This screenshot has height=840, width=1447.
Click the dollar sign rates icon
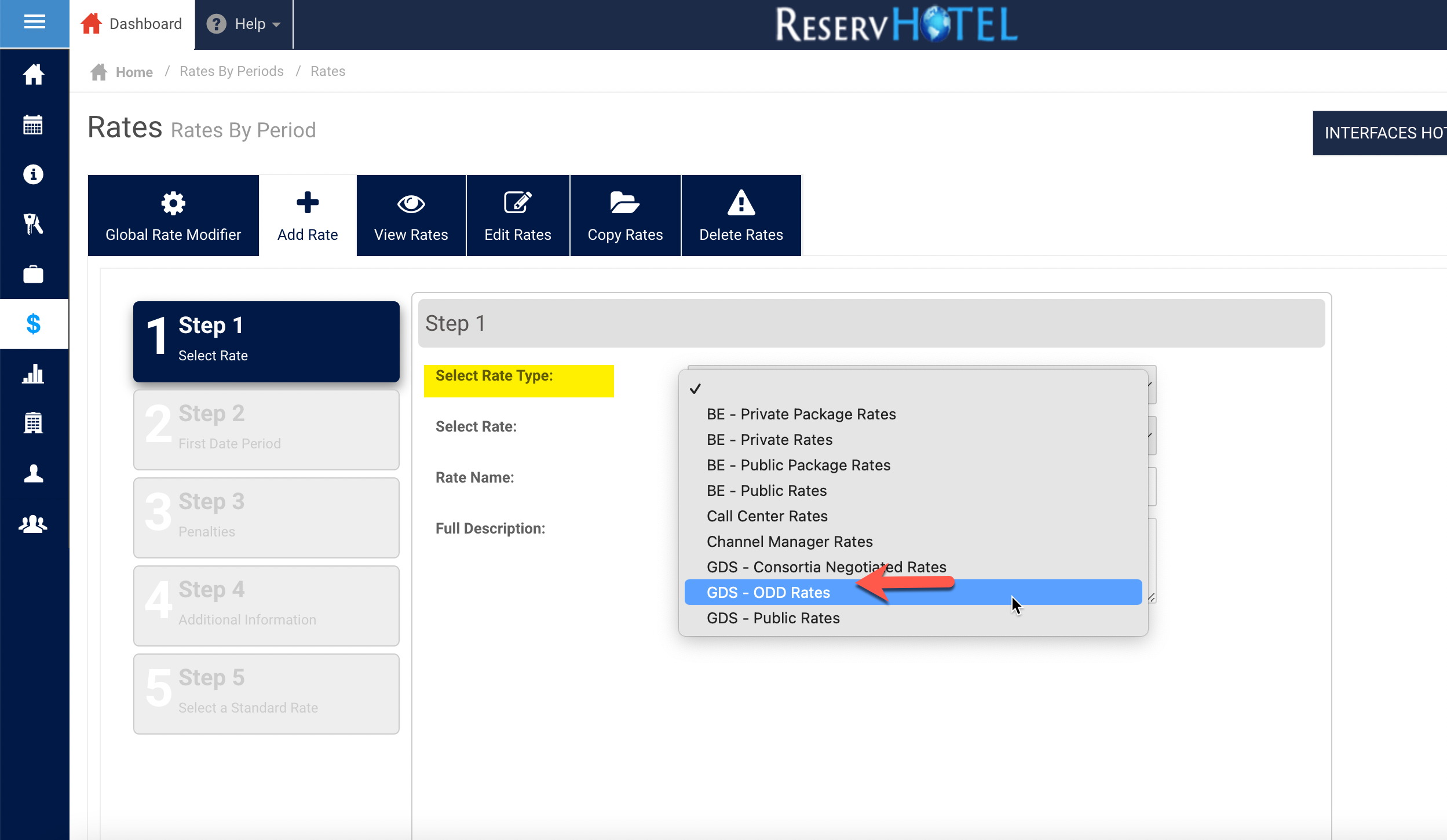click(x=33, y=324)
